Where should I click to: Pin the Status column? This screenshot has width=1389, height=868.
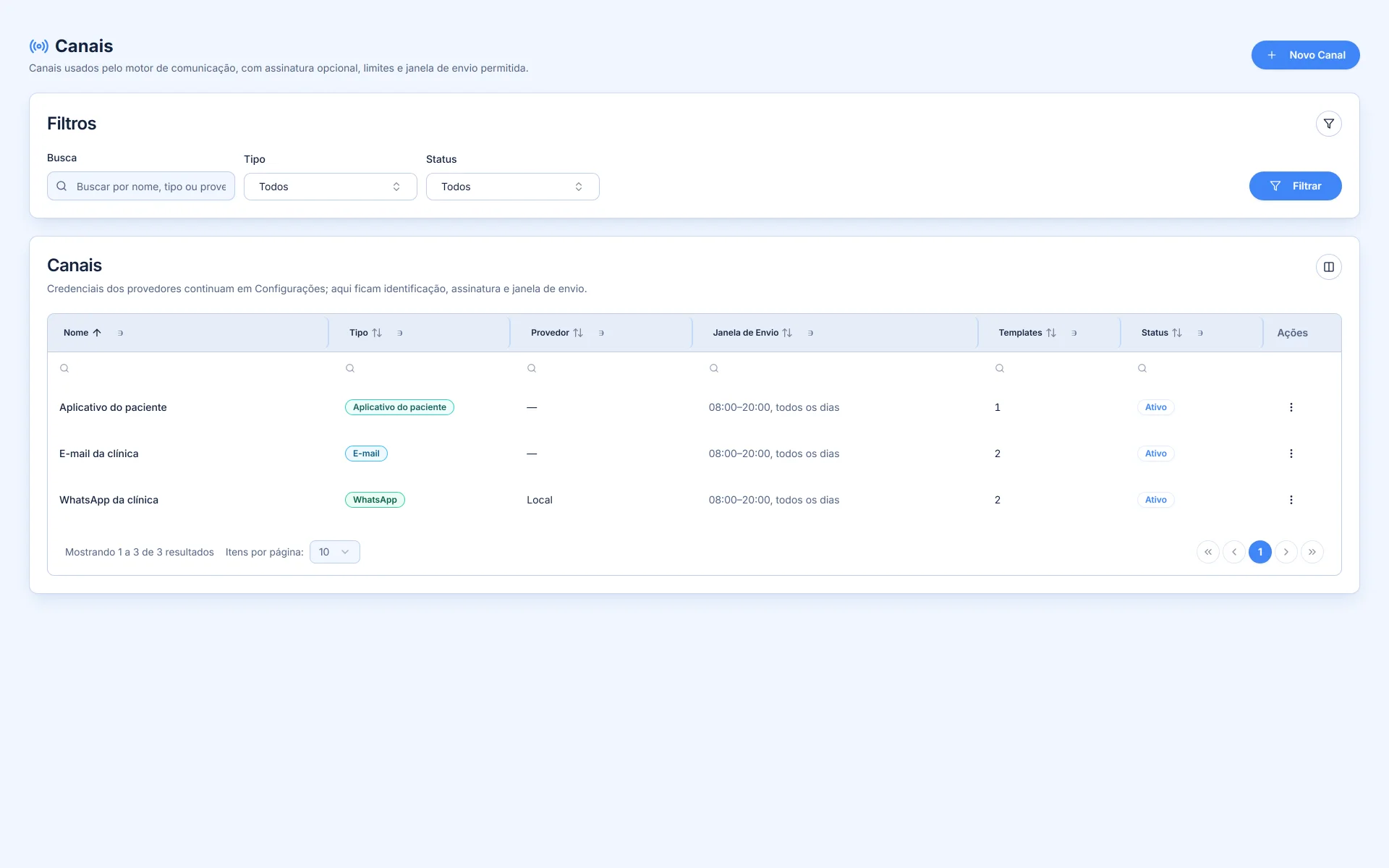pyautogui.click(x=1199, y=333)
